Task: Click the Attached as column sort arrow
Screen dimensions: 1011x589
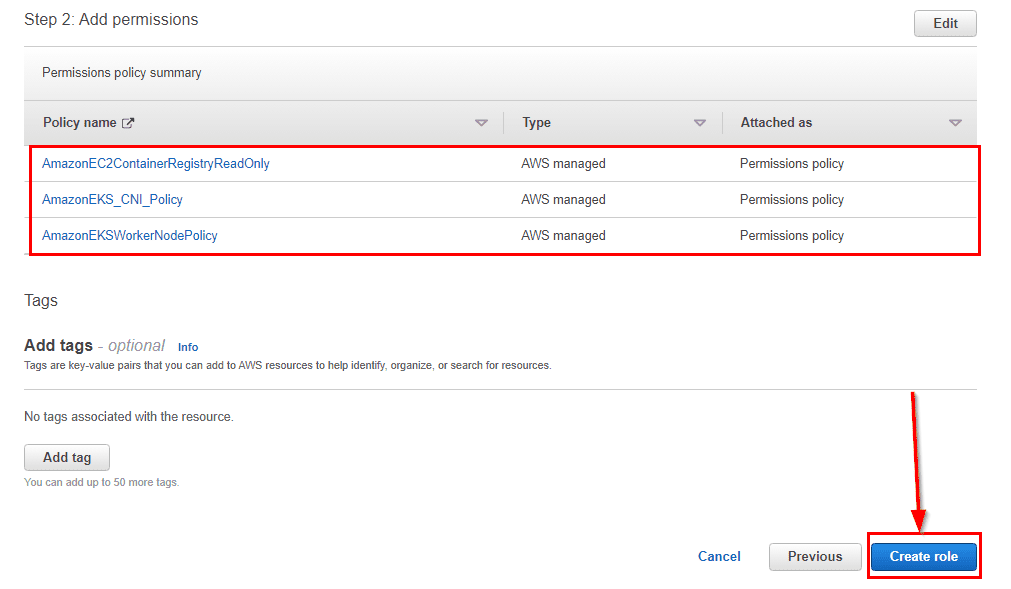Action: point(955,123)
